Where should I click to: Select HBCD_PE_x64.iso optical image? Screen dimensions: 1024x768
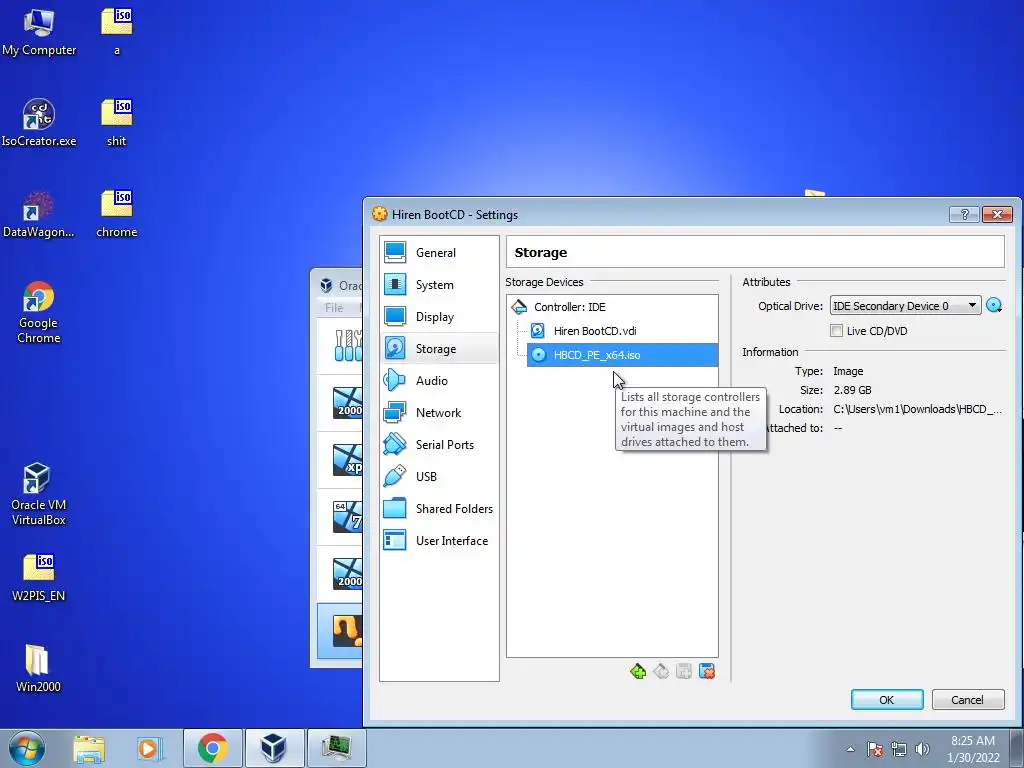pos(622,355)
